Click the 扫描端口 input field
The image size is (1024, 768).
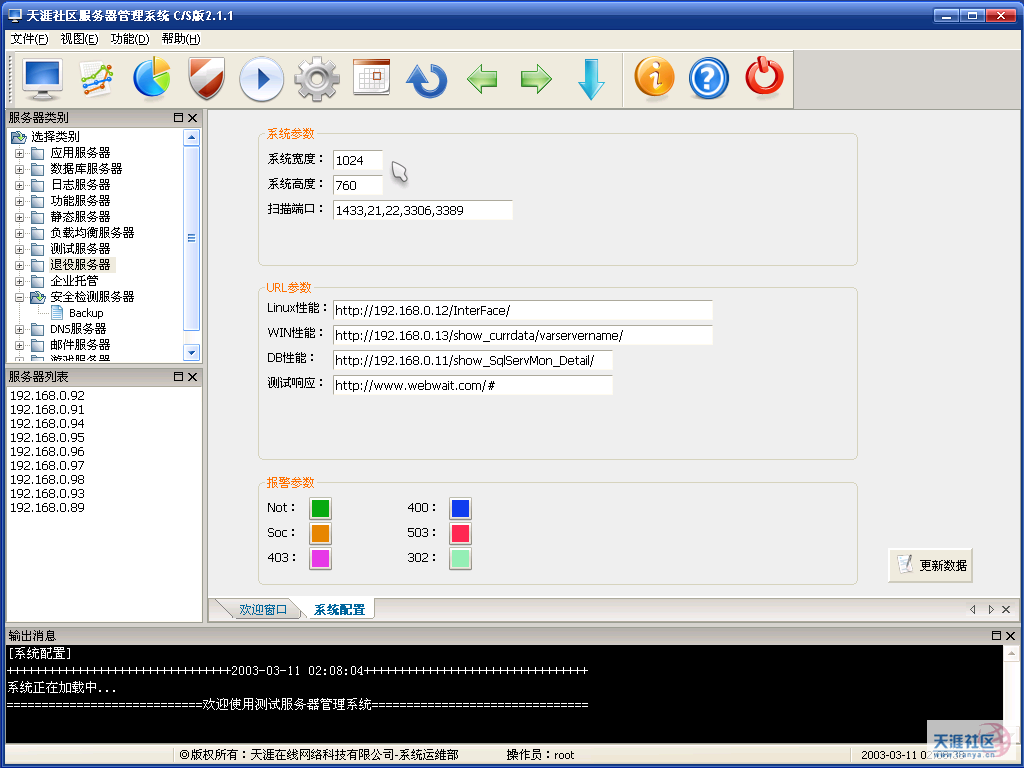[x=422, y=210]
